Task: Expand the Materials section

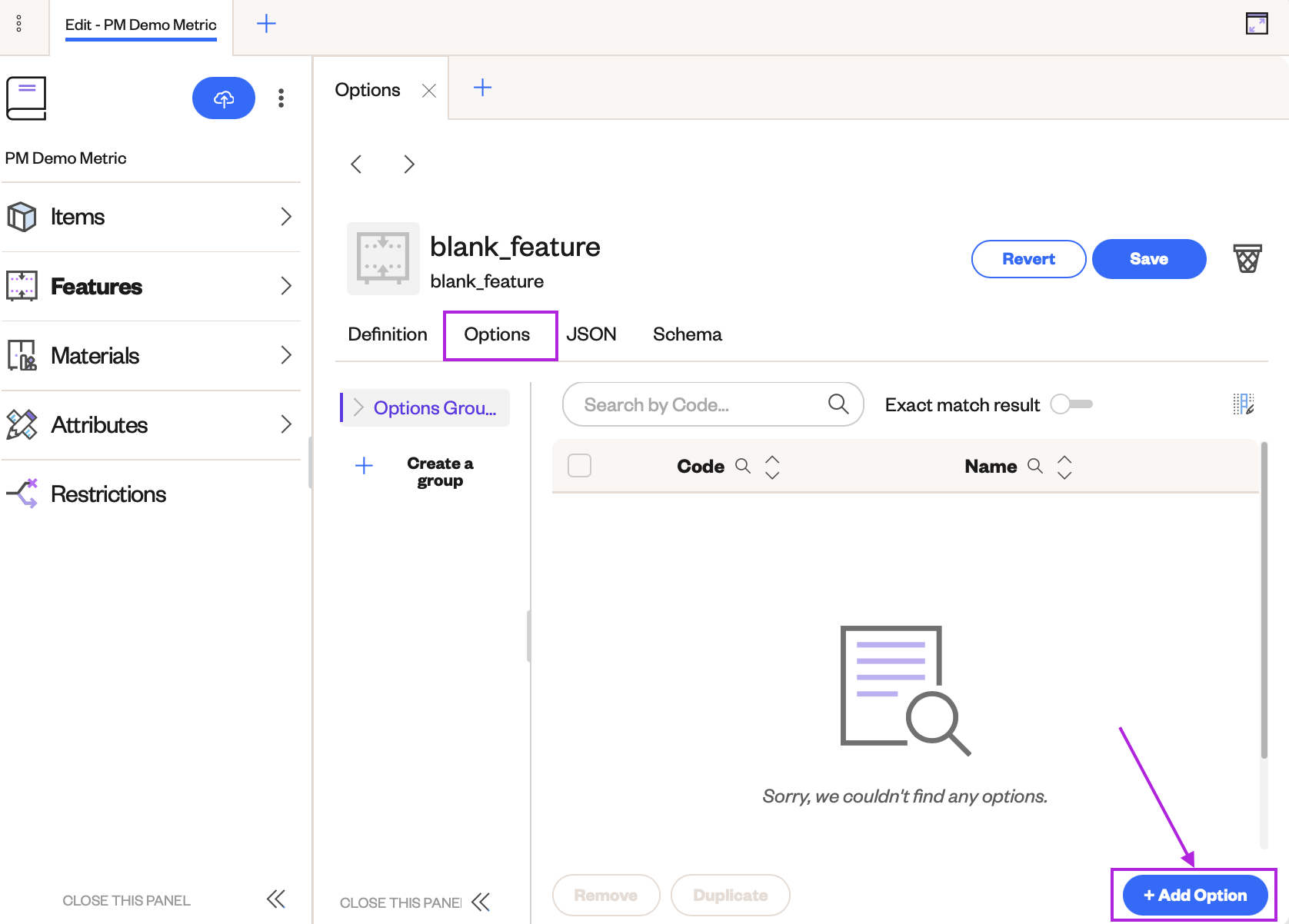Action: 286,355
